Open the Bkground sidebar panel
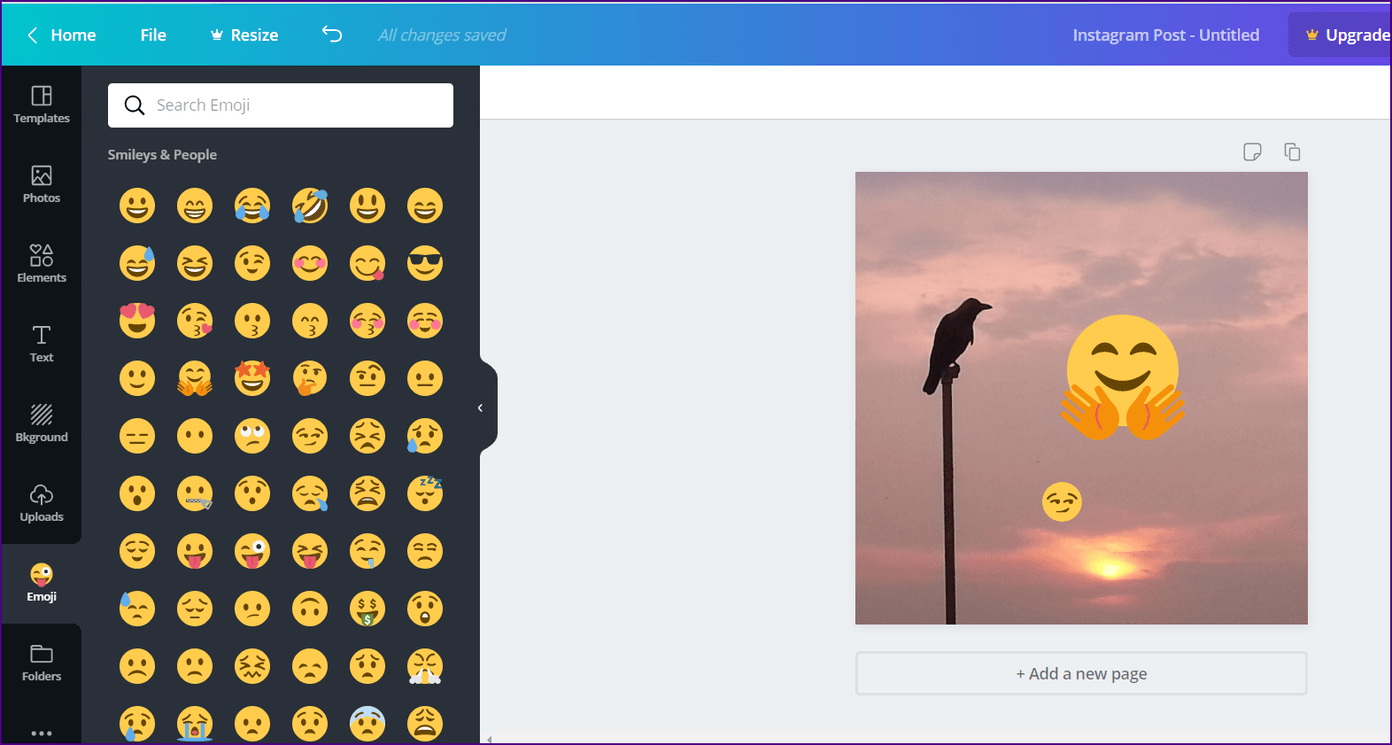This screenshot has width=1392, height=745. pos(41,424)
